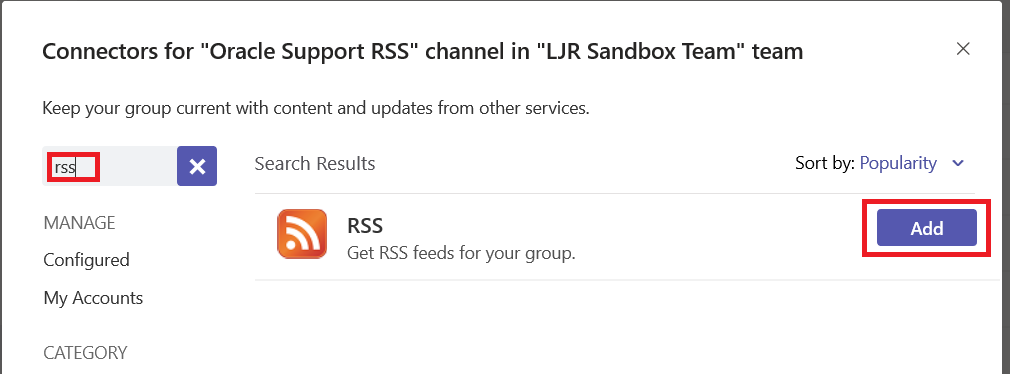1010x374 pixels.
Task: Click the 'Sort by:' label
Action: 825,164
